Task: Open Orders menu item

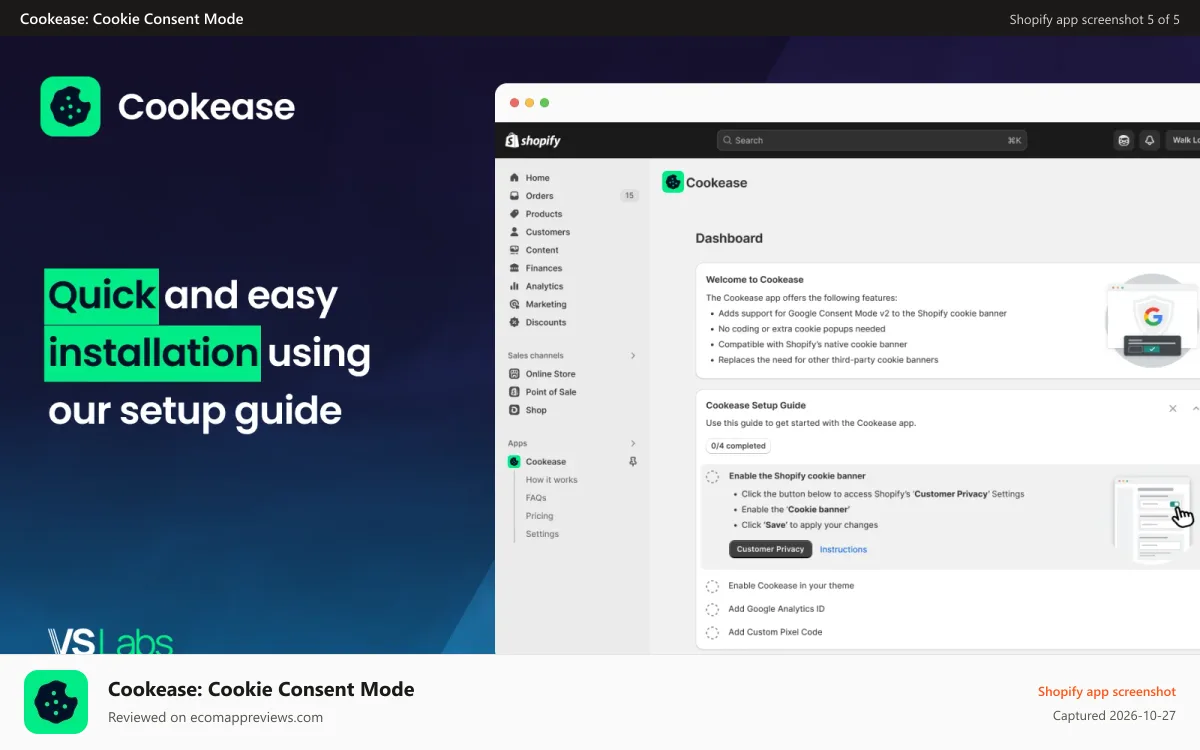Action: click(x=540, y=196)
